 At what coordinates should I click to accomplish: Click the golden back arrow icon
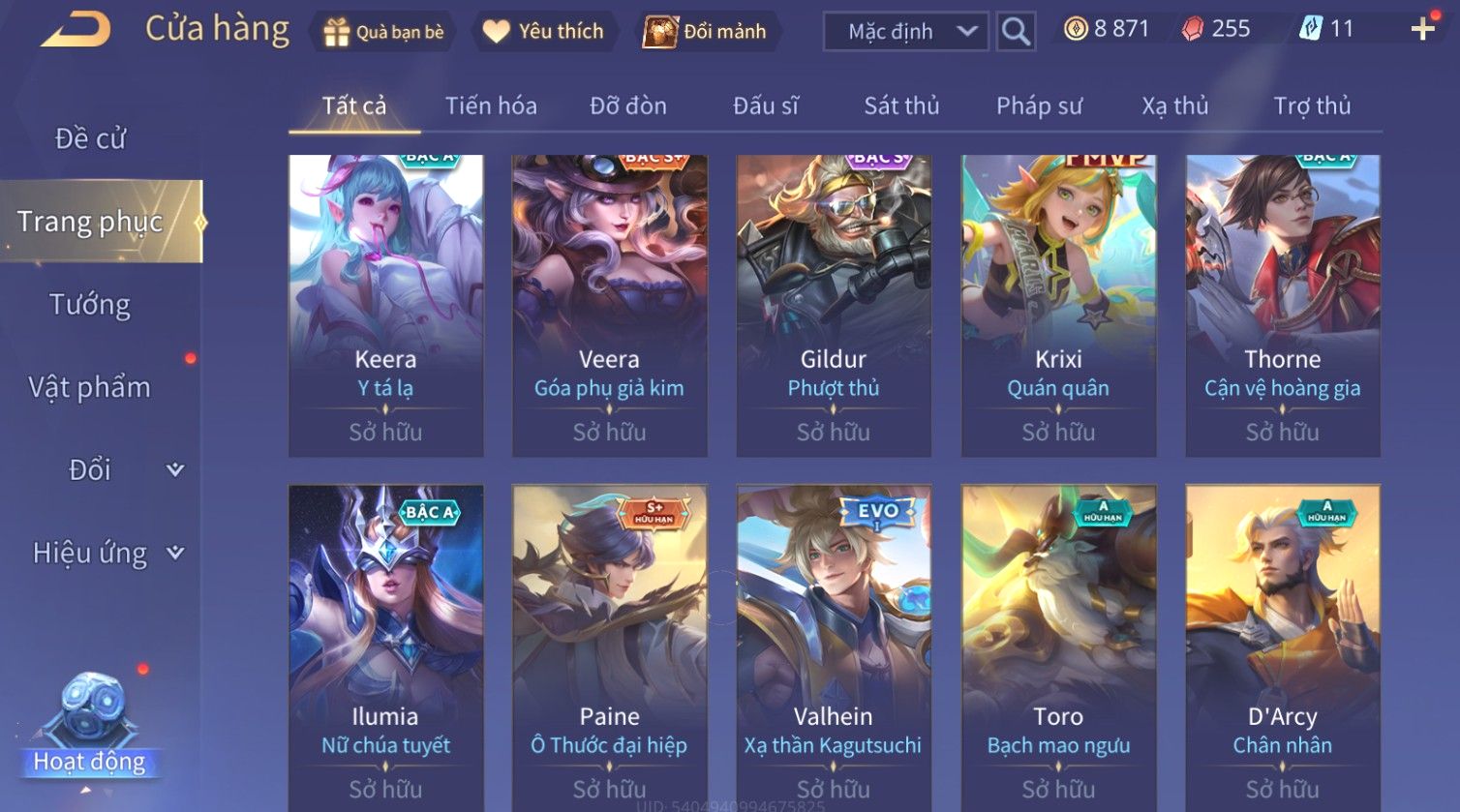coord(76,29)
